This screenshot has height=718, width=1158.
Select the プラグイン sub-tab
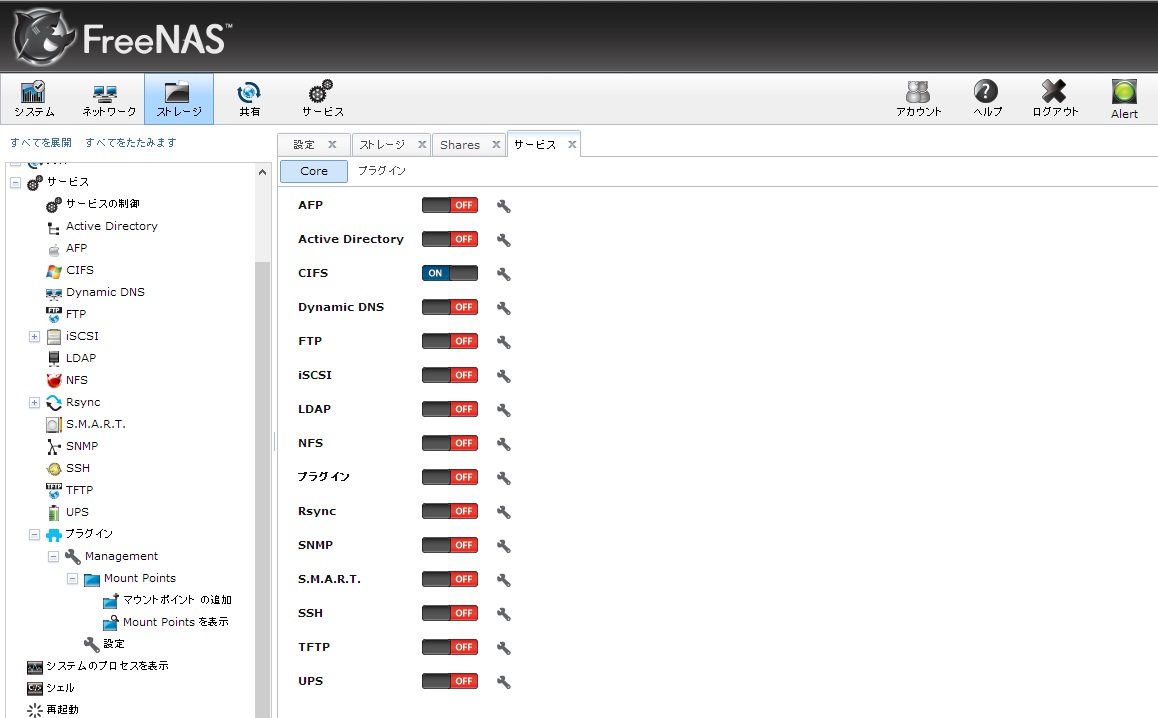coord(382,171)
